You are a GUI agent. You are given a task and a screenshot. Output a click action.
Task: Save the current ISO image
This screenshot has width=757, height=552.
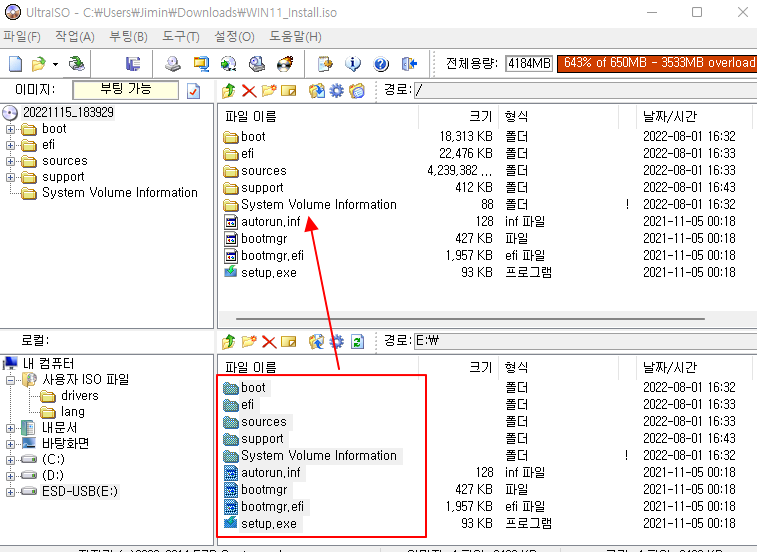76,64
